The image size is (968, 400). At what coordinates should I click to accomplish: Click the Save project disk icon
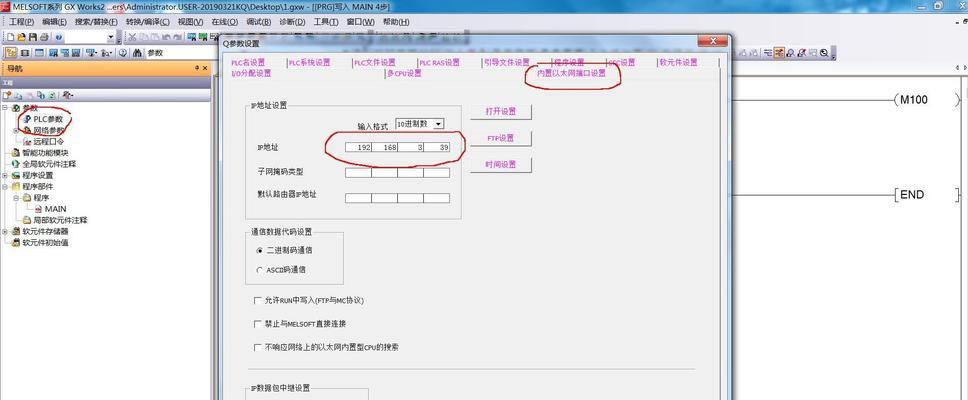[x=33, y=38]
